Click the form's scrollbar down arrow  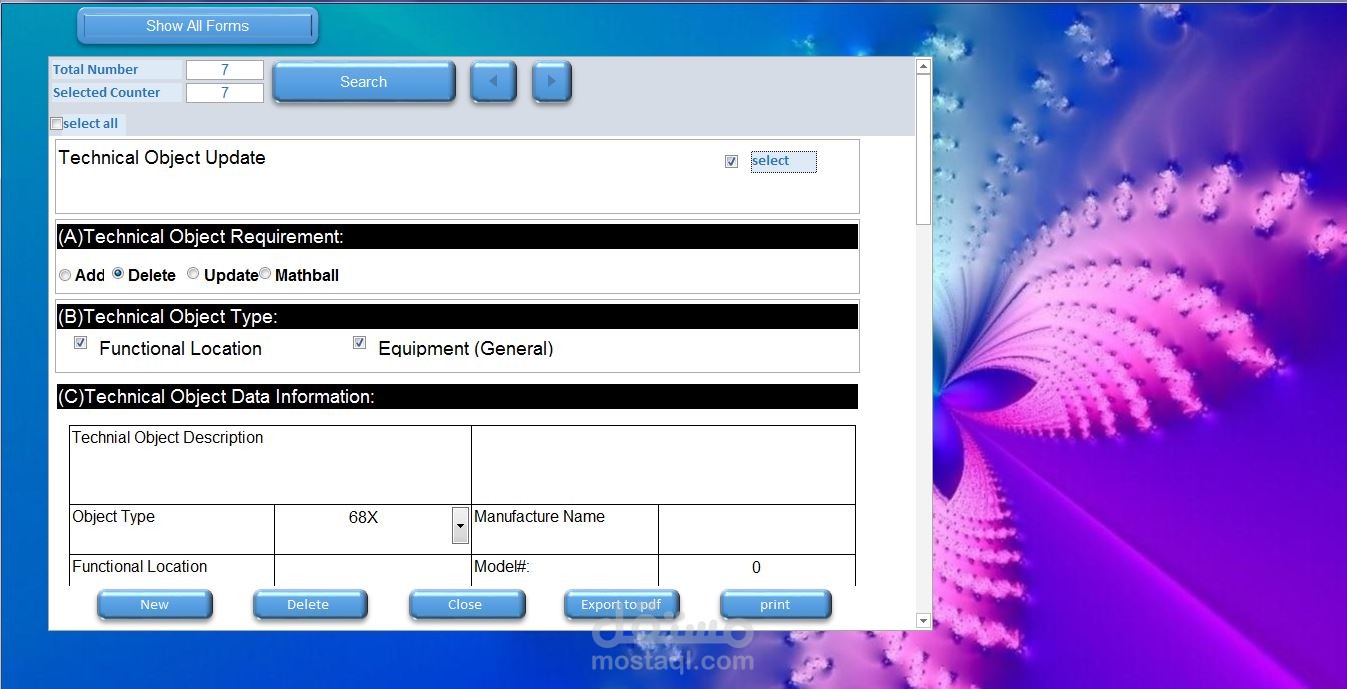click(923, 621)
